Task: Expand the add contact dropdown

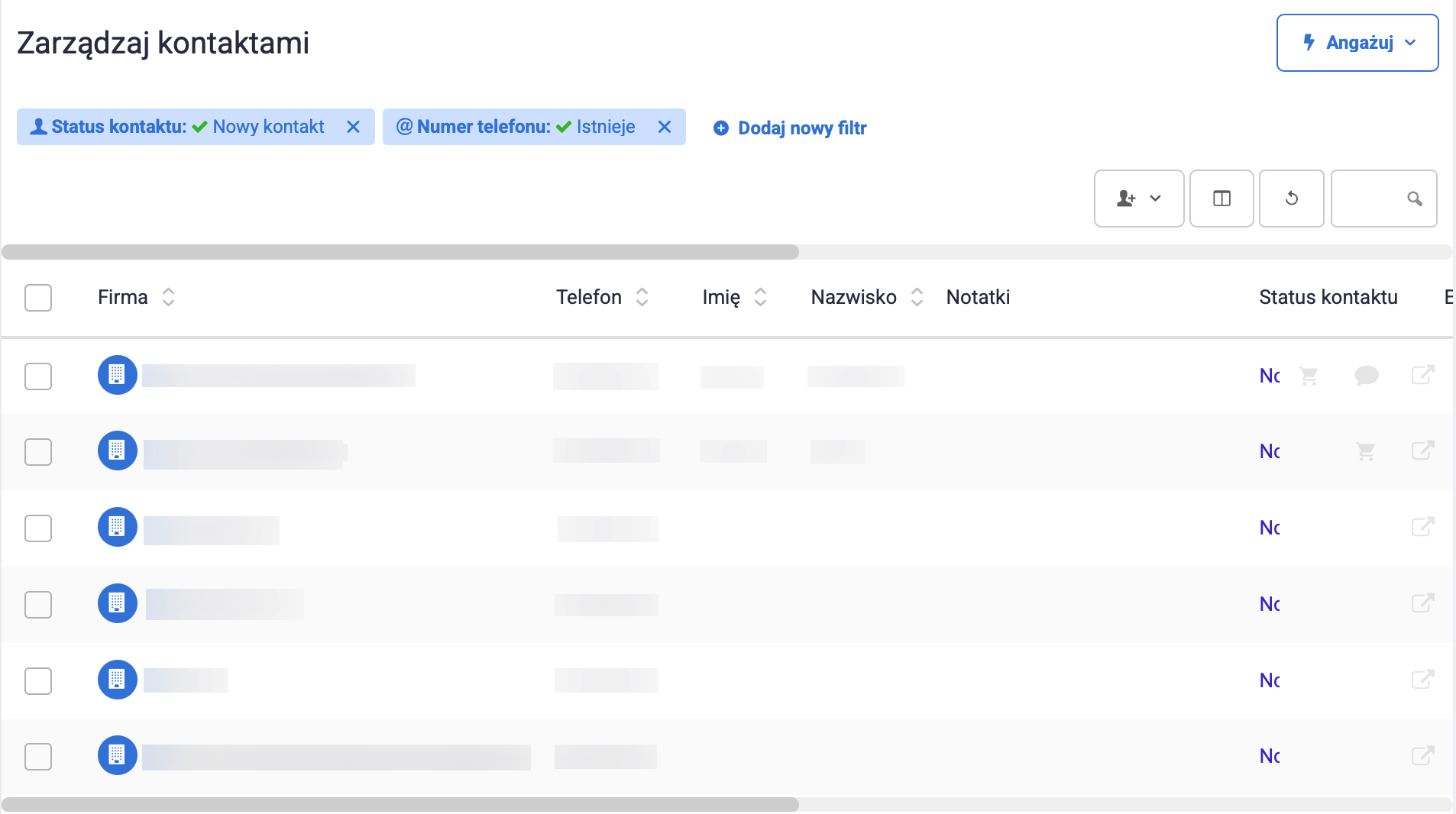Action: coord(1138,199)
